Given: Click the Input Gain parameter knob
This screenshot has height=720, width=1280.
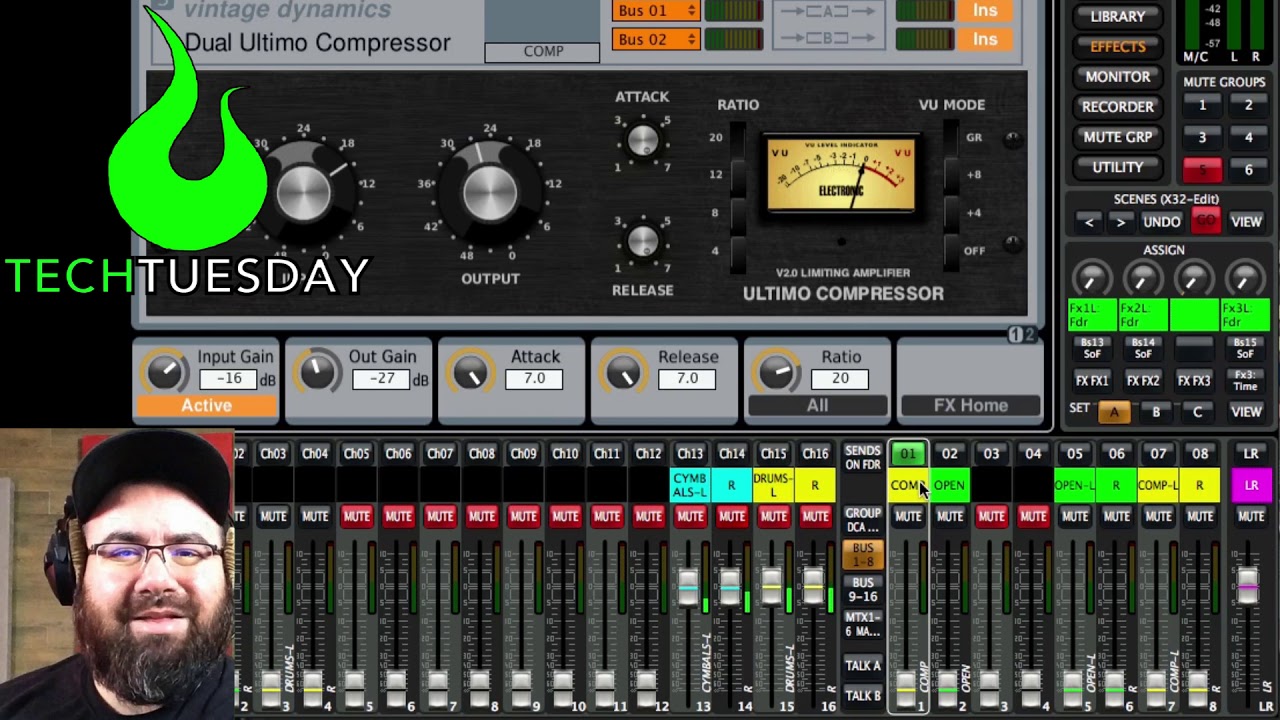Looking at the screenshot, I should pos(166,372).
